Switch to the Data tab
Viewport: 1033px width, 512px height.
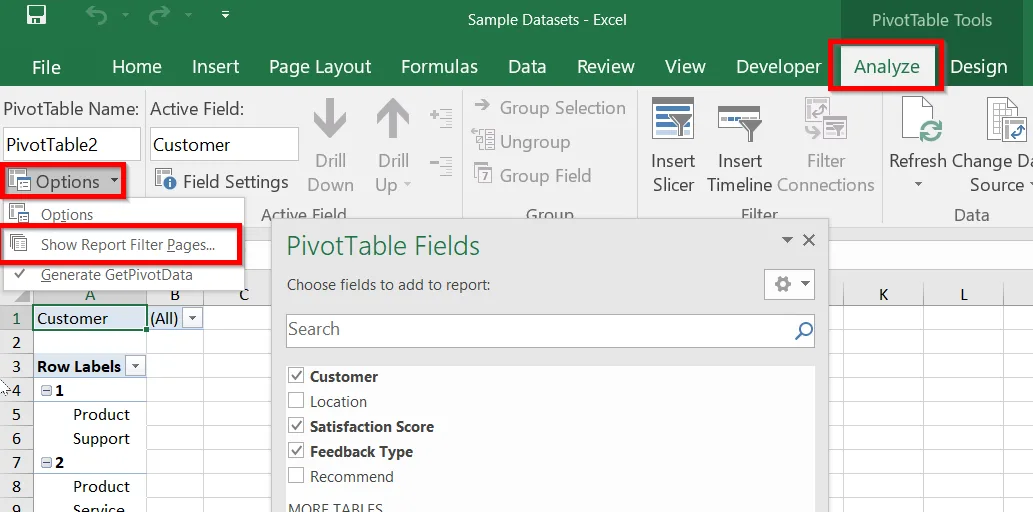coord(527,67)
